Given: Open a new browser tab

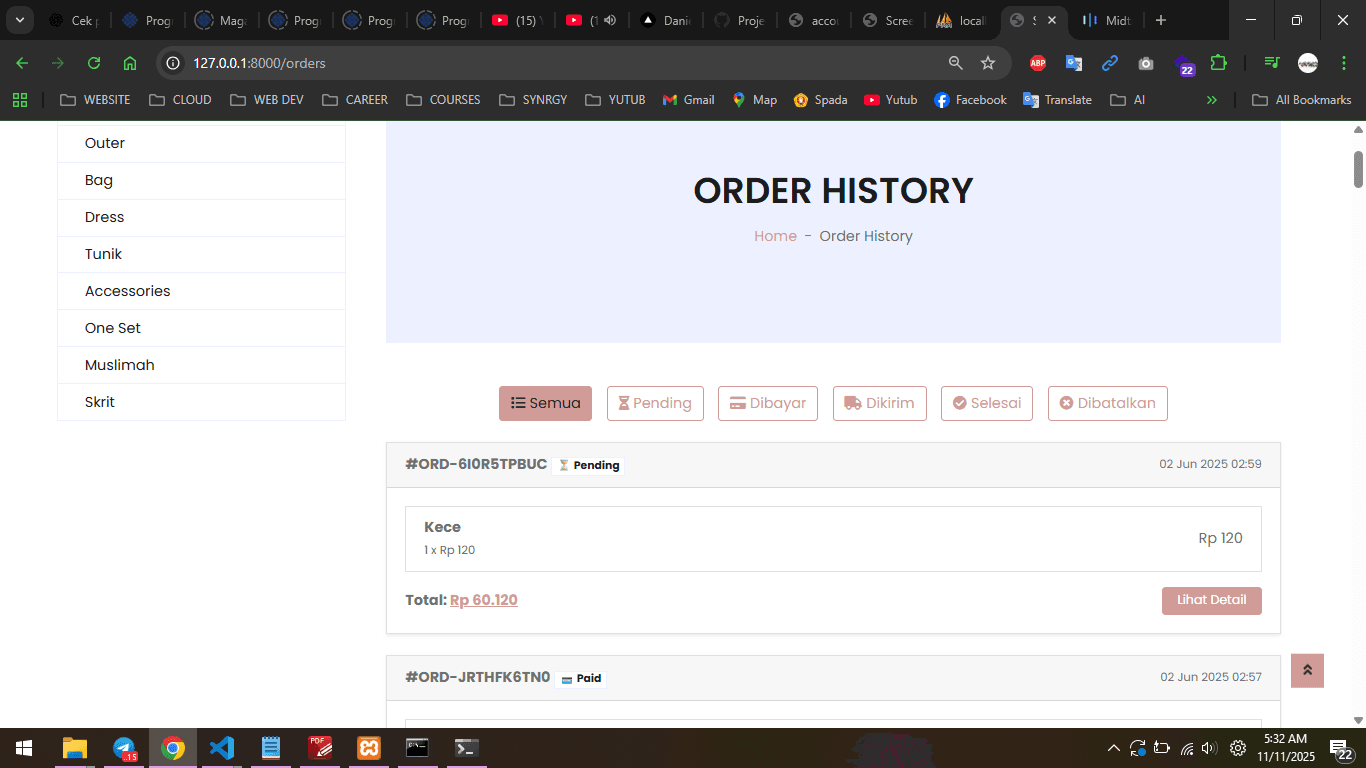Looking at the screenshot, I should [x=1160, y=20].
